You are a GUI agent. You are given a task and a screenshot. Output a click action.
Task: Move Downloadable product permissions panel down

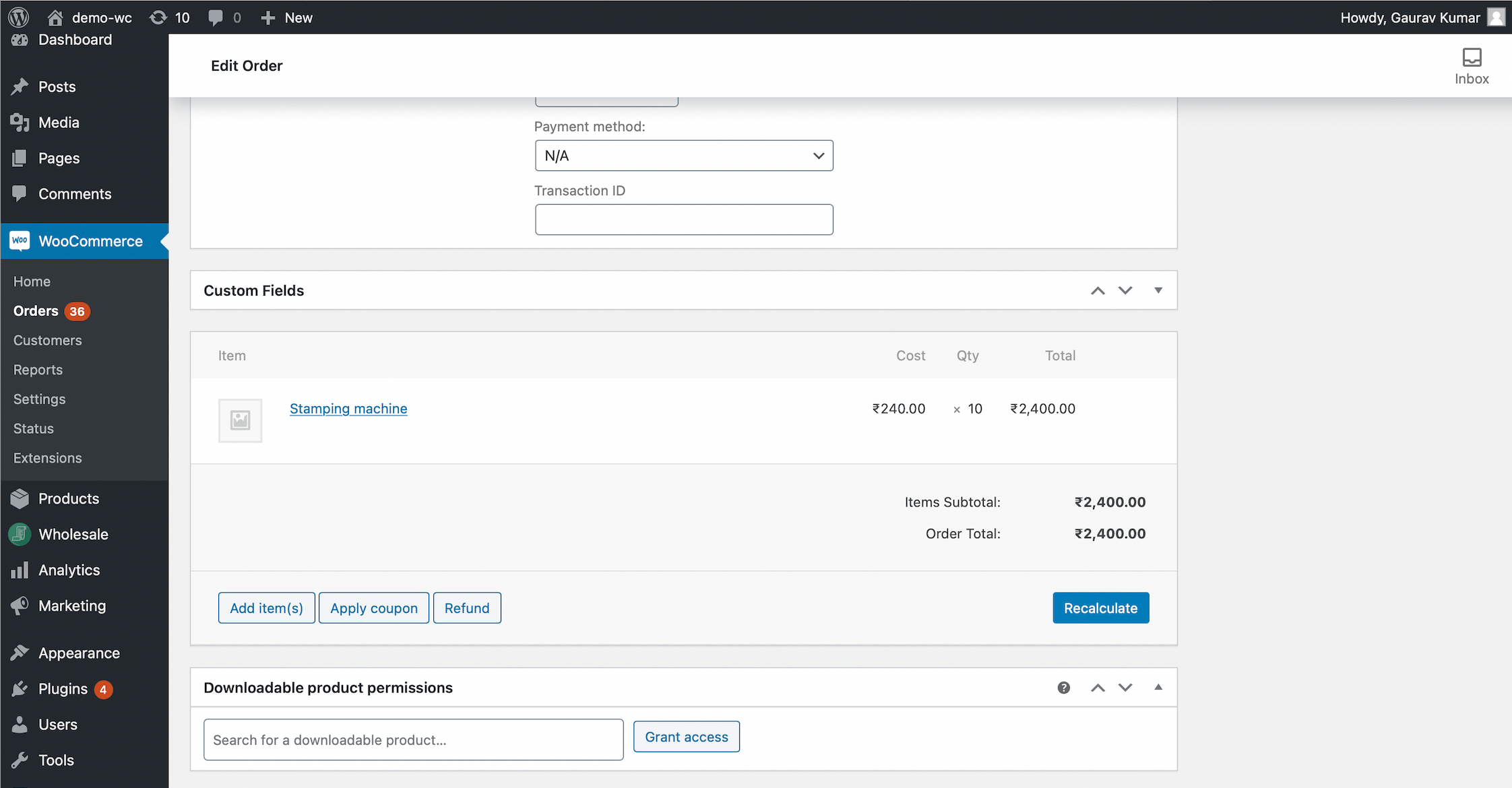1125,688
